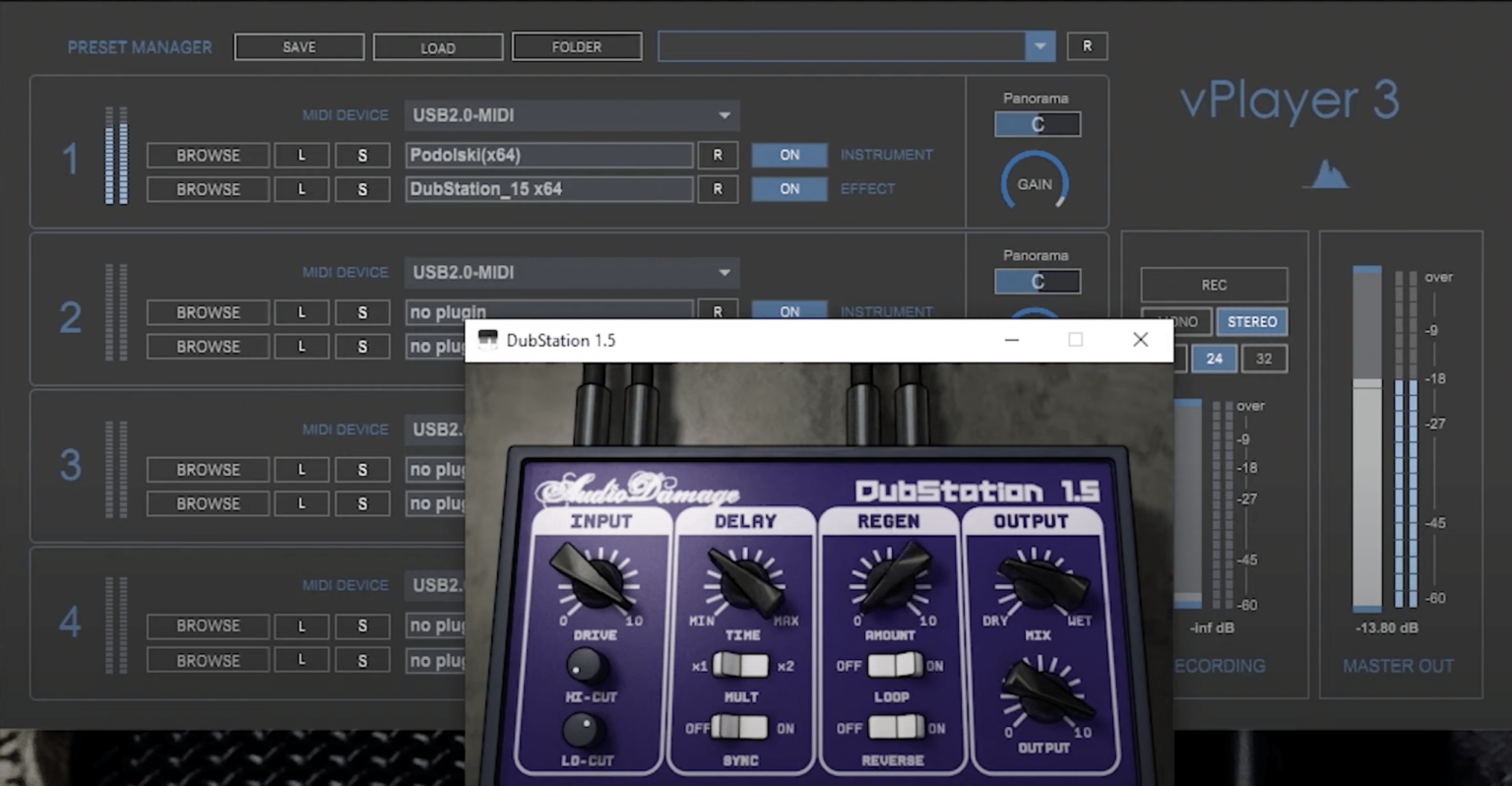The image size is (1512, 786).
Task: Click the DubStation icon in the window title bar
Action: coord(488,340)
